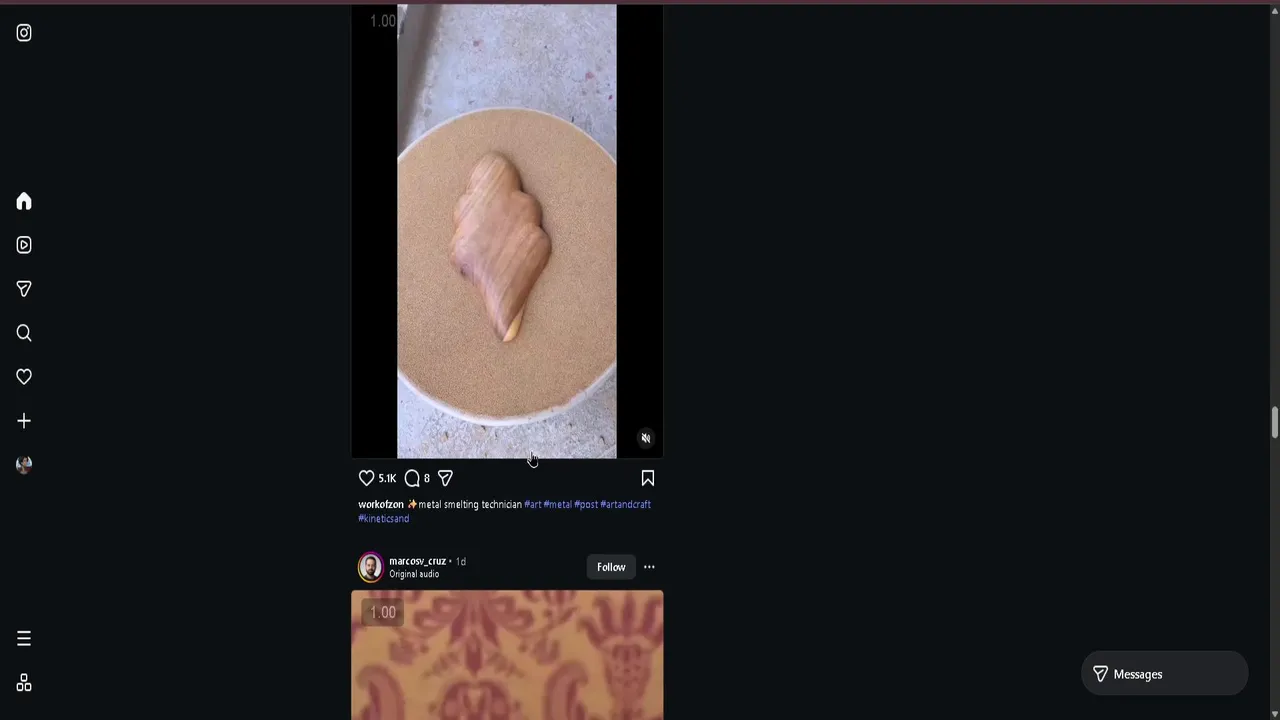The height and width of the screenshot is (720, 1280).
Task: Open the #kineticsand hashtag link
Action: click(x=384, y=519)
